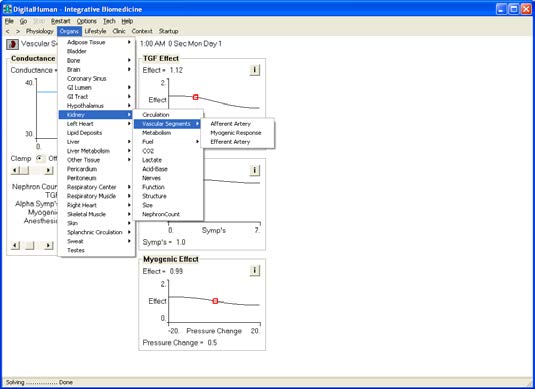The height and width of the screenshot is (389, 535).
Task: Expand Respiratory Center submenu
Action: 97,187
